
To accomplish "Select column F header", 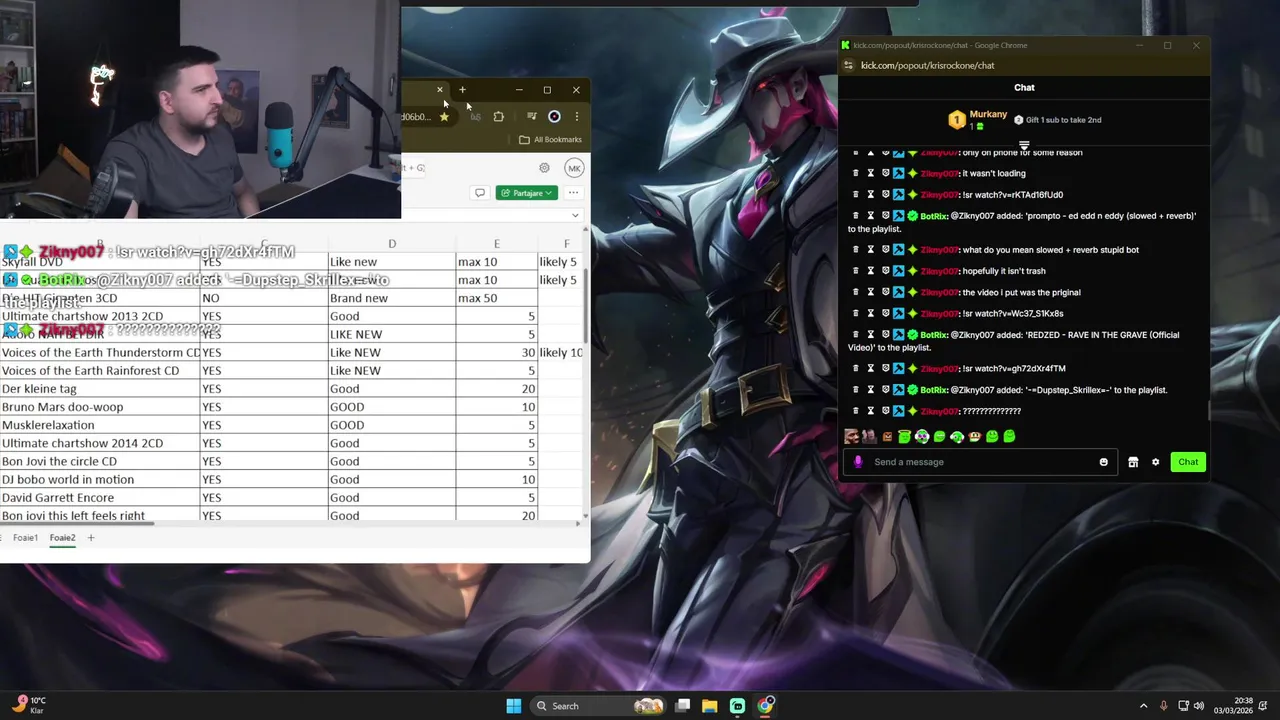I will 566,244.
